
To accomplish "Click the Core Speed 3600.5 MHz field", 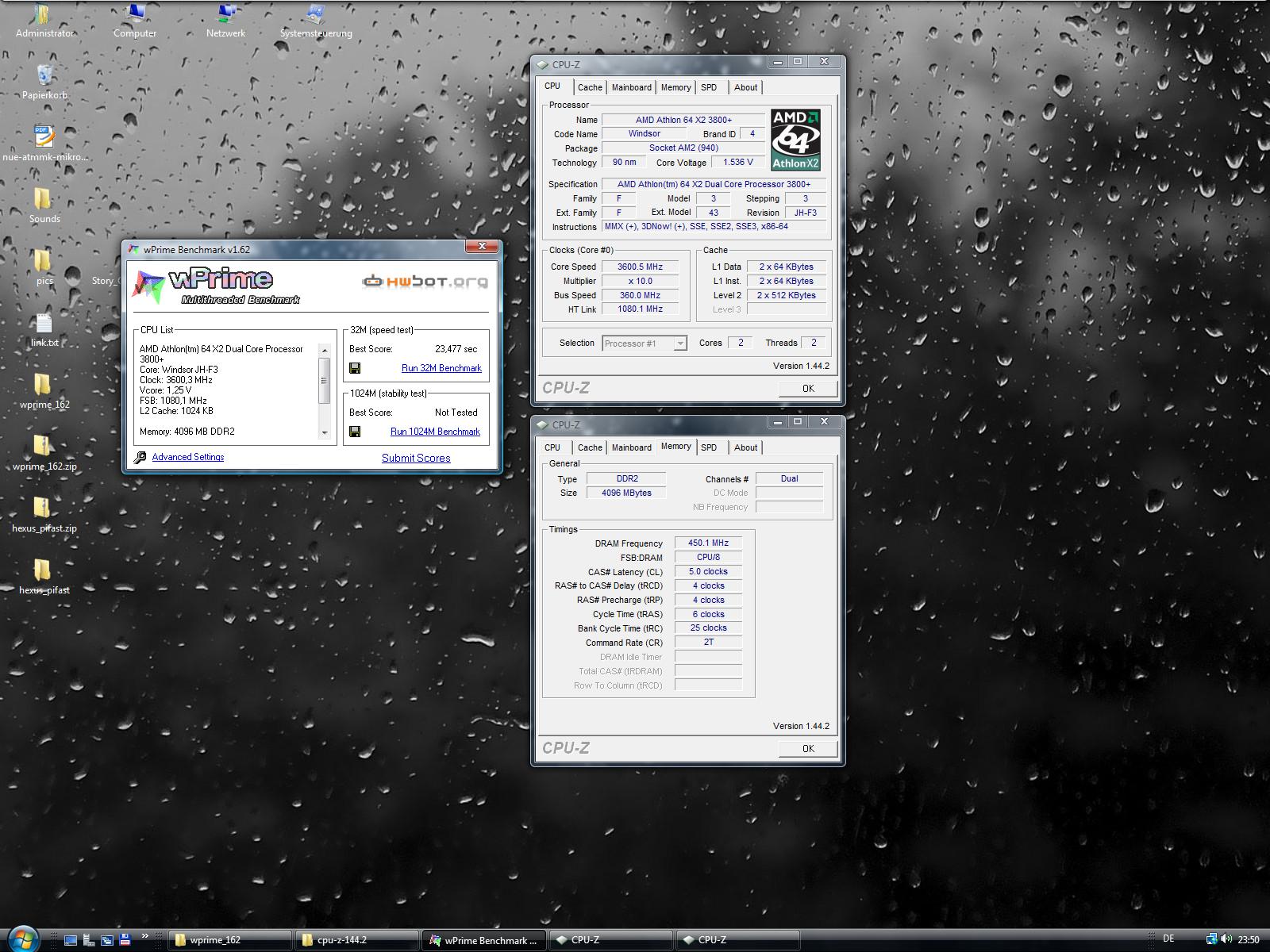I will click(641, 267).
